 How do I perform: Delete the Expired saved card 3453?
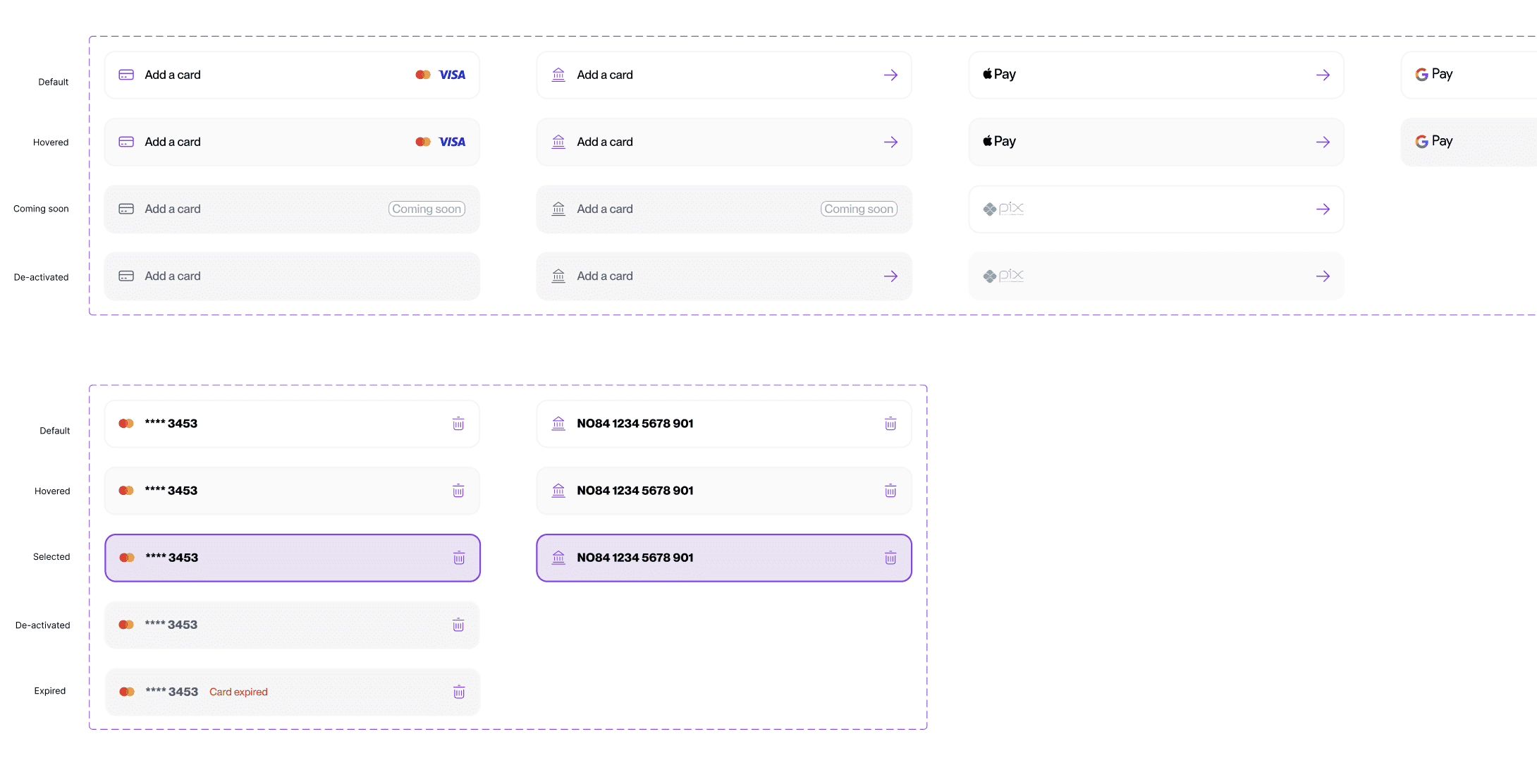click(459, 692)
